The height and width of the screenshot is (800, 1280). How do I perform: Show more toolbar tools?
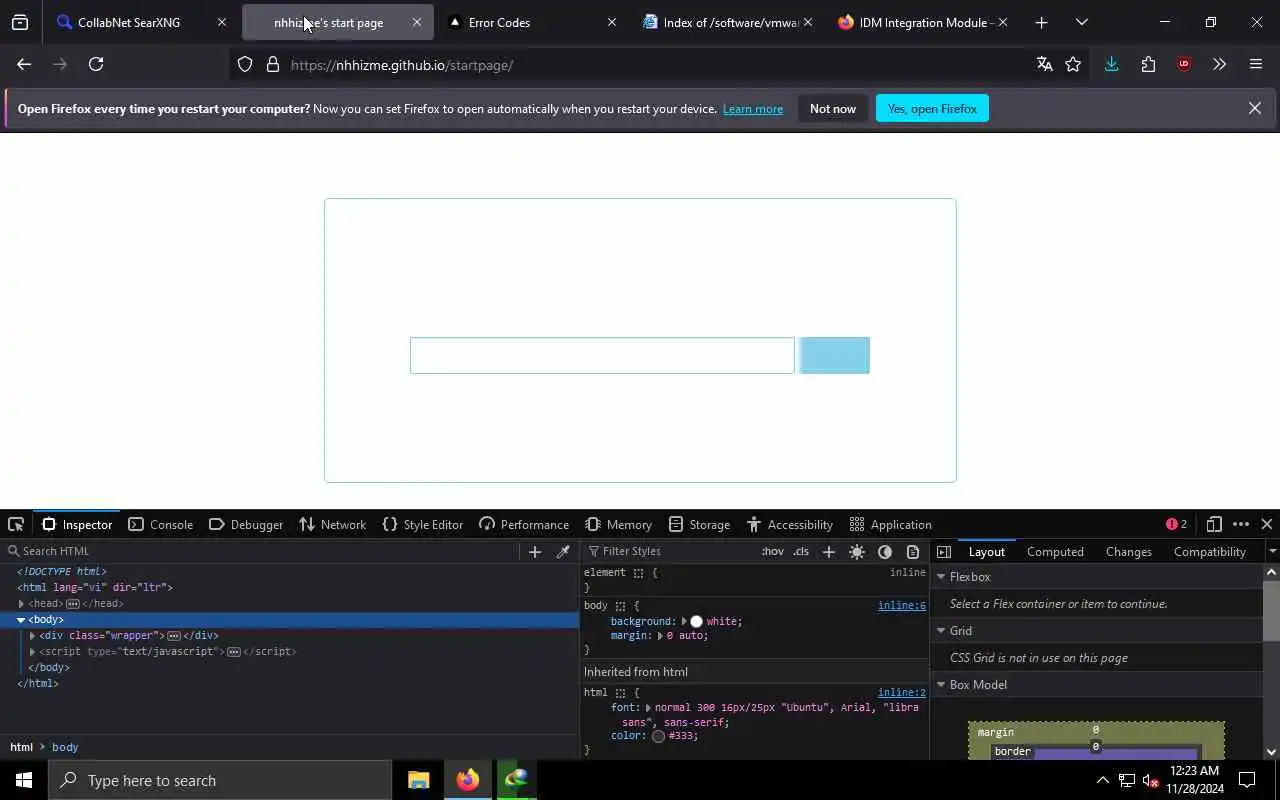click(x=1219, y=64)
